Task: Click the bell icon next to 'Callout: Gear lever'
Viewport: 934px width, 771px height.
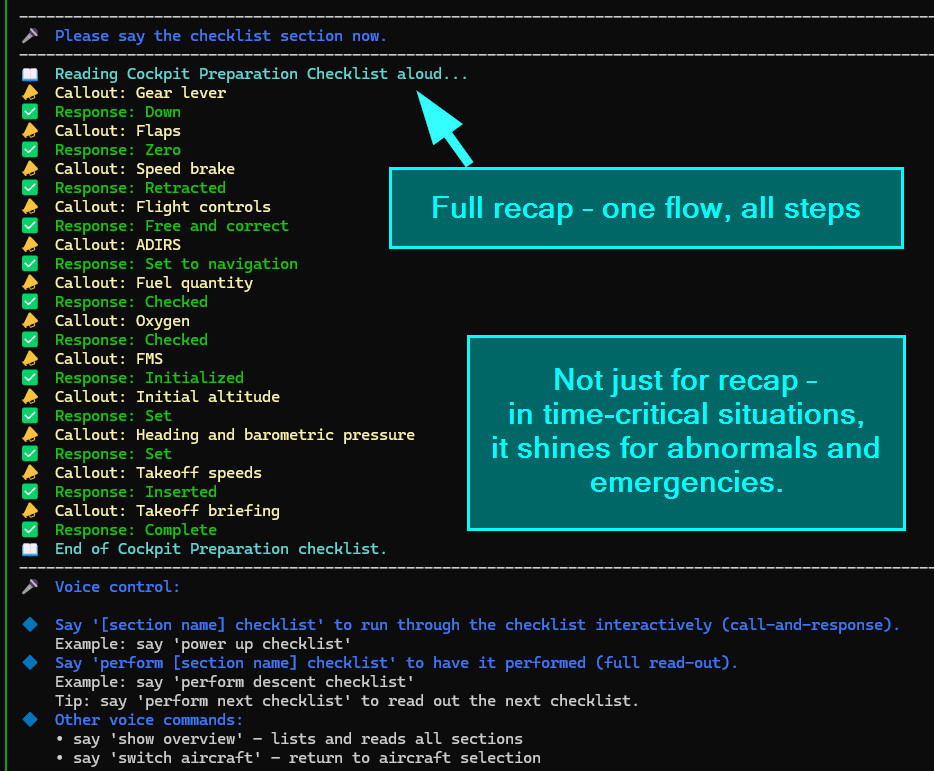Action: click(x=30, y=93)
